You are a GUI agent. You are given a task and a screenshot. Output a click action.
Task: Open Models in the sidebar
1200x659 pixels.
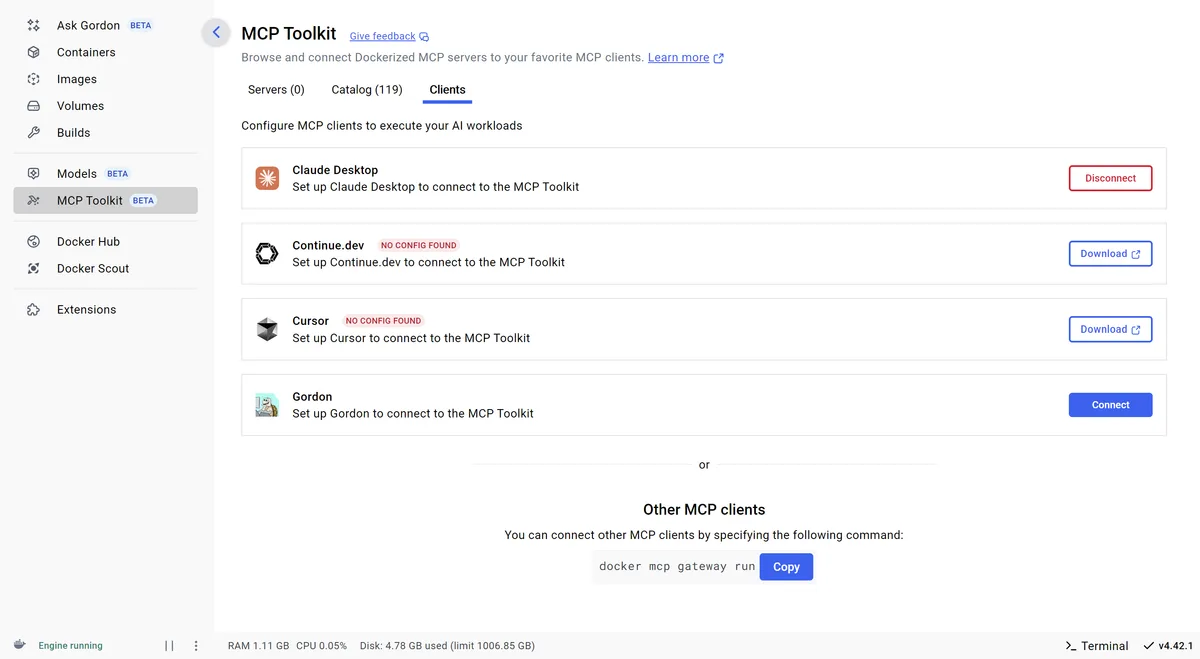pos(105,174)
